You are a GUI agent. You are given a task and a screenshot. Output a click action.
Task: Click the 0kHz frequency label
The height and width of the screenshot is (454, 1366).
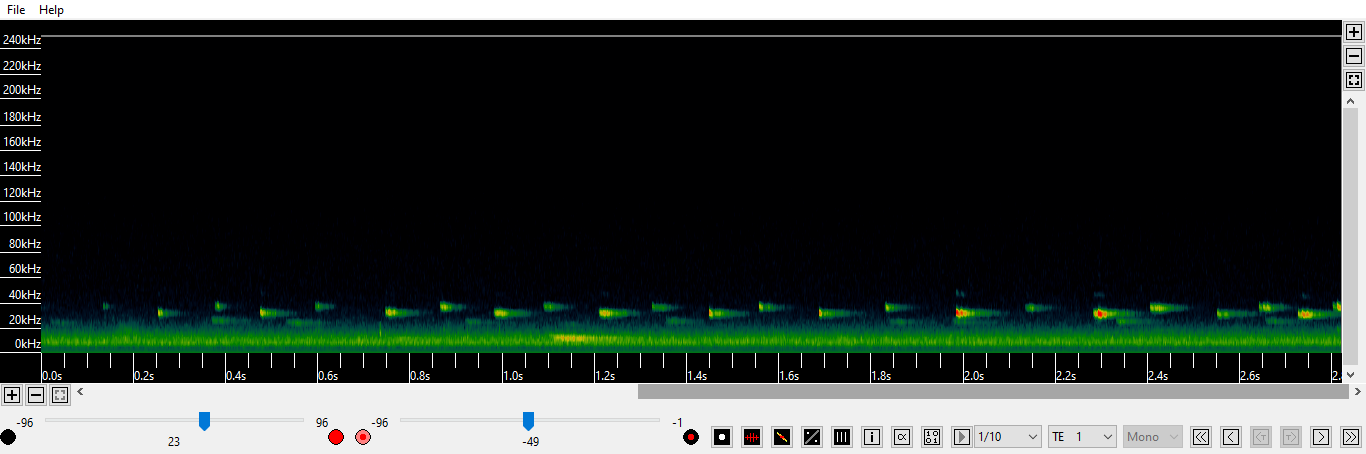(28, 343)
